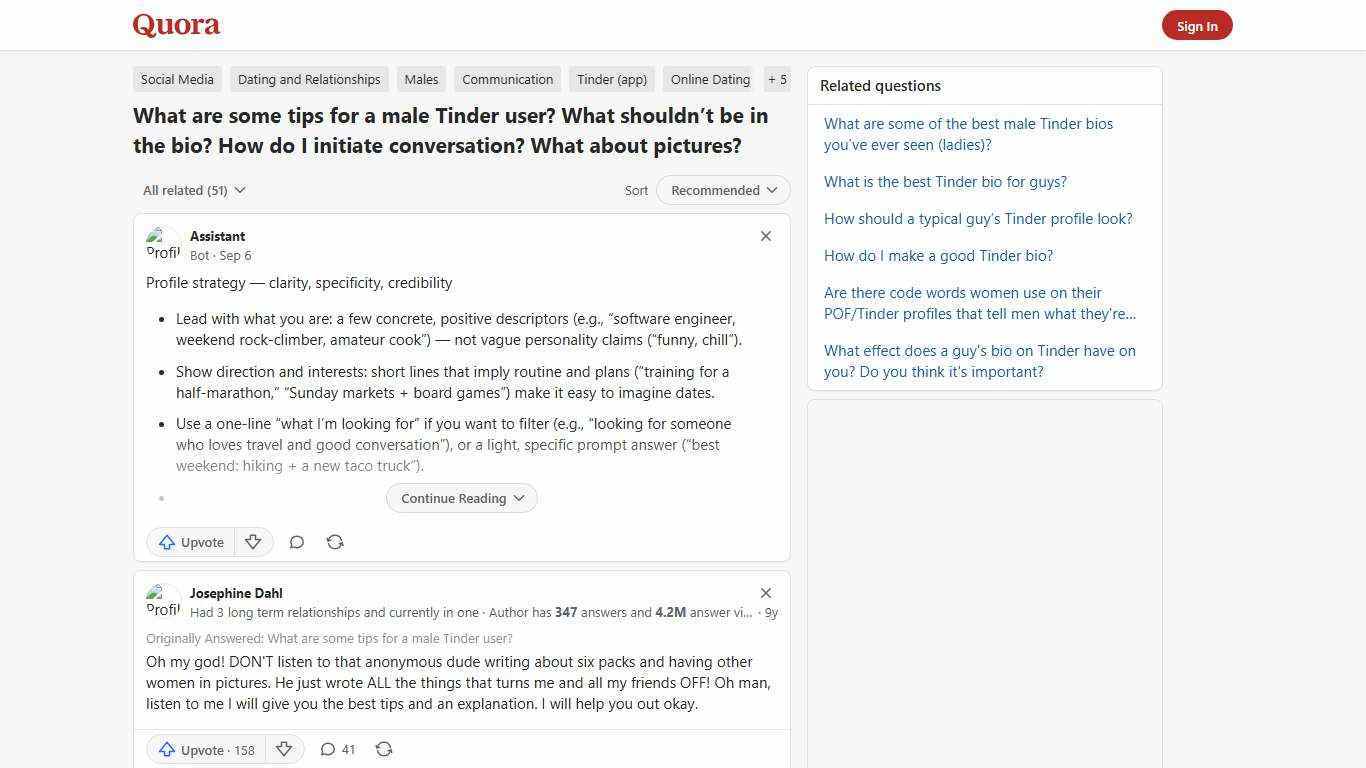
Task: View the 41 comments on Josephine's answer
Action: 337,749
